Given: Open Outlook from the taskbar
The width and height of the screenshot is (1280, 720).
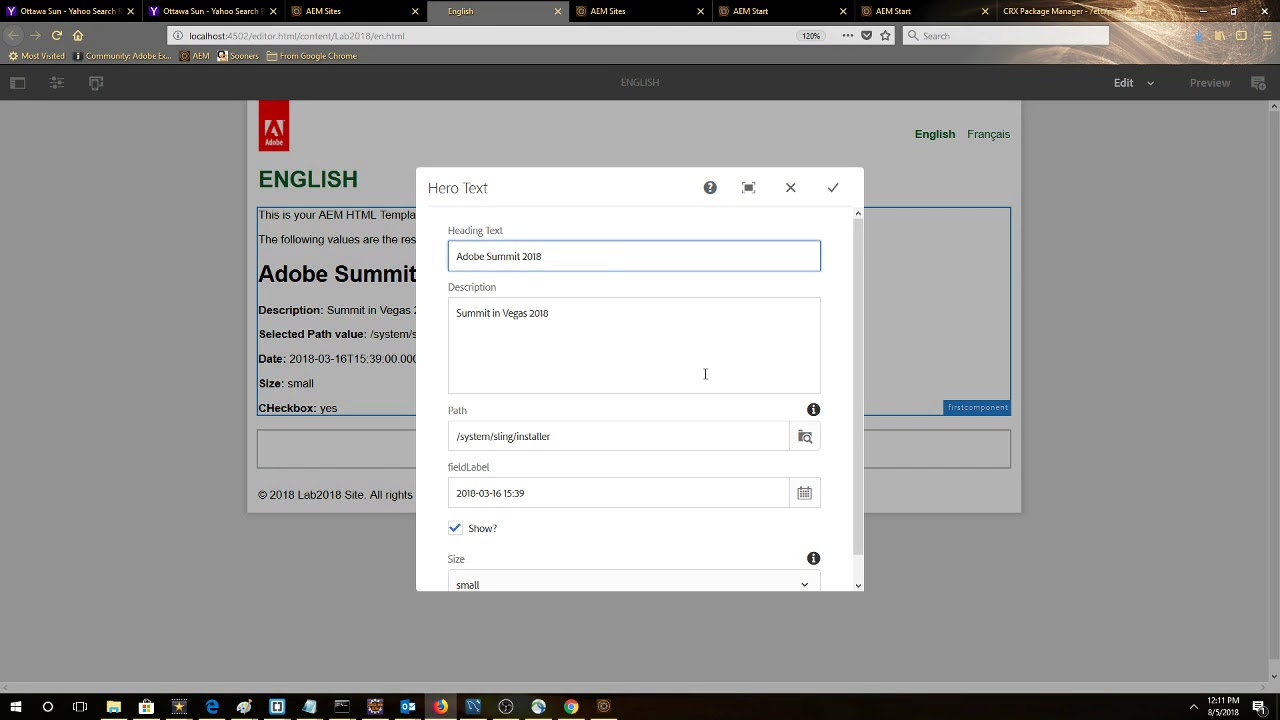Looking at the screenshot, I should (408, 707).
